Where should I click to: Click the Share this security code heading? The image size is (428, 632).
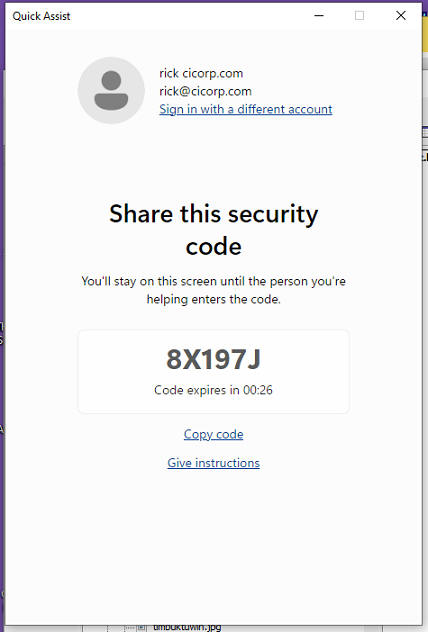point(213,230)
